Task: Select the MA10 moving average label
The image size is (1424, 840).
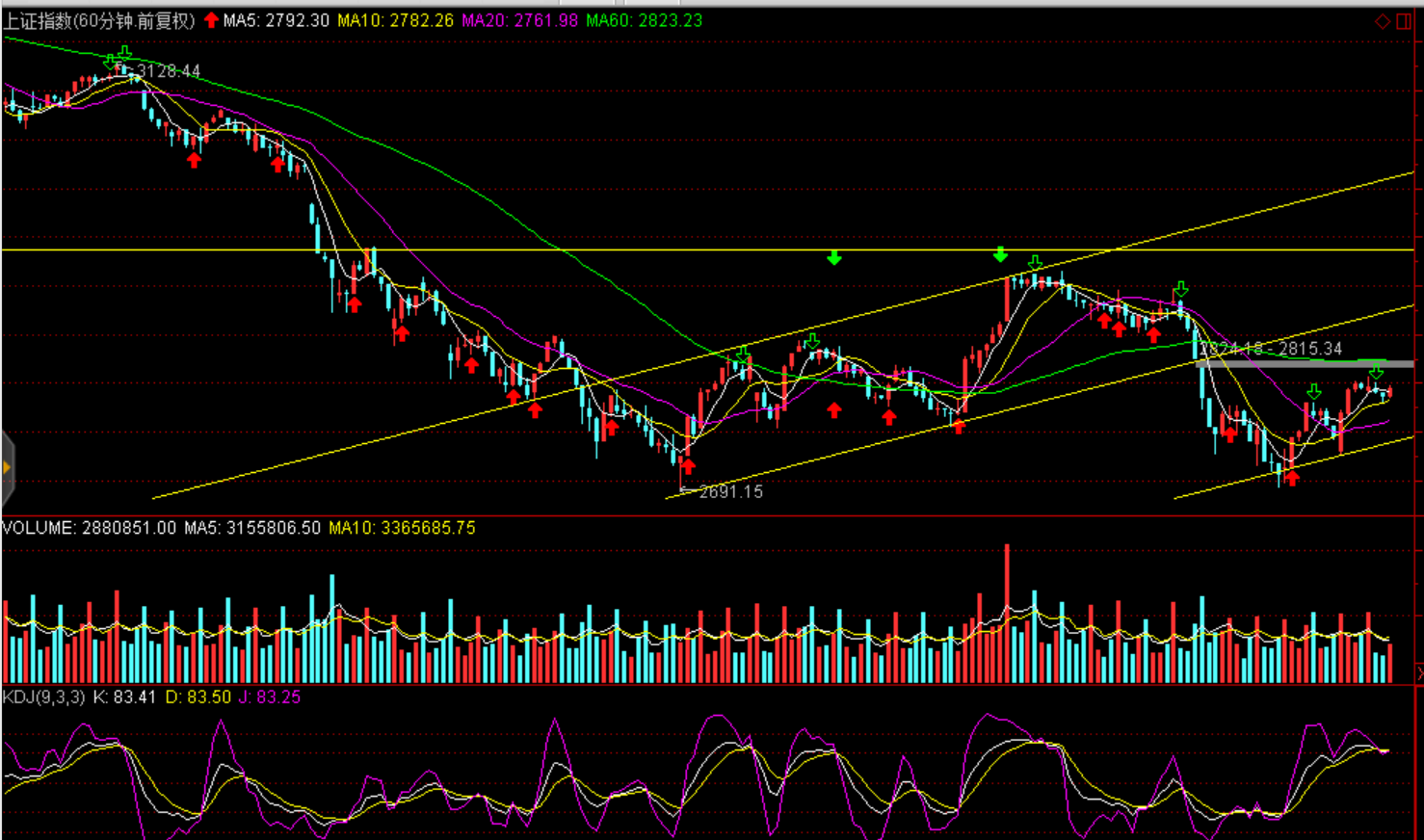Action: coord(395,20)
